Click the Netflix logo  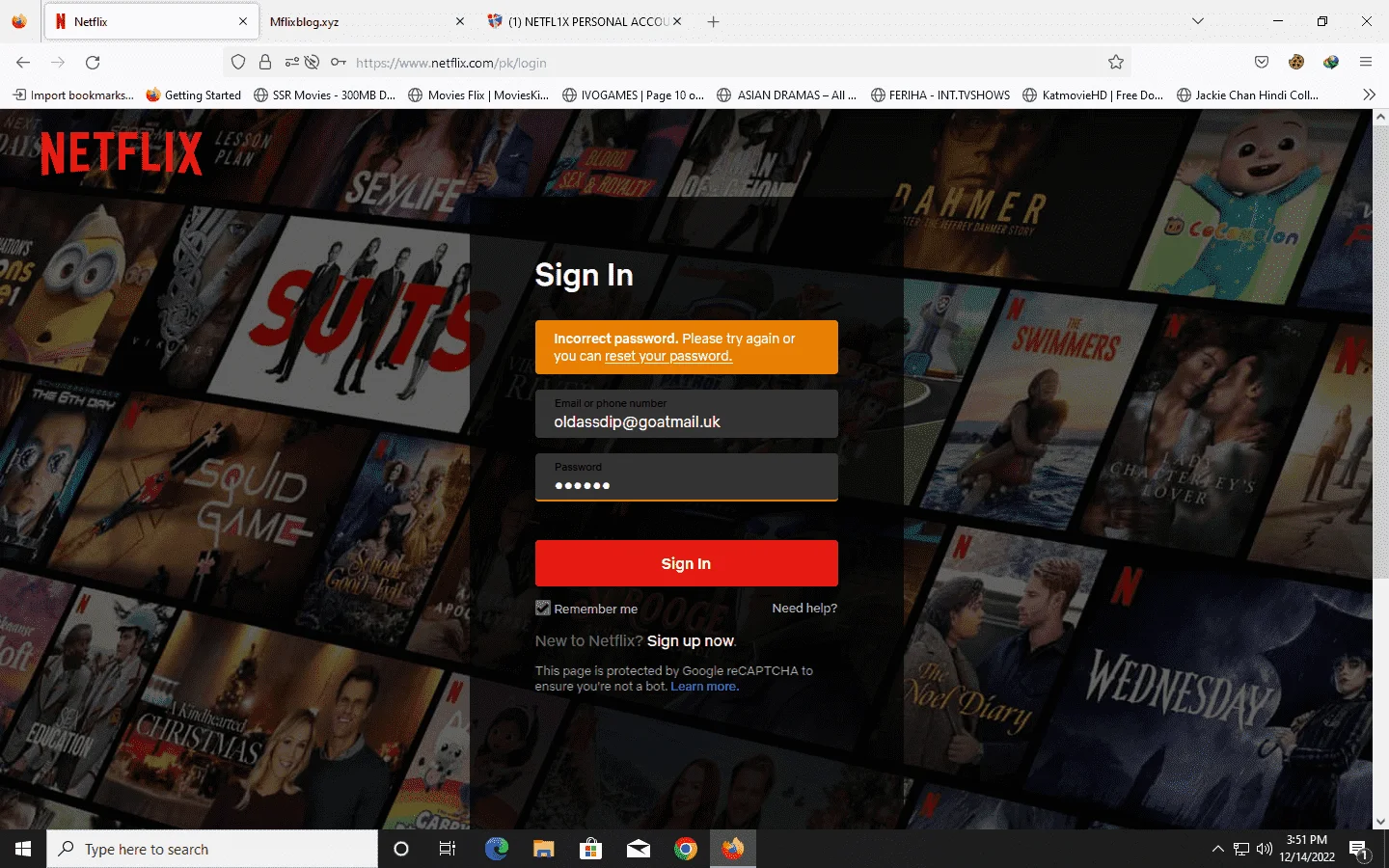[x=121, y=152]
